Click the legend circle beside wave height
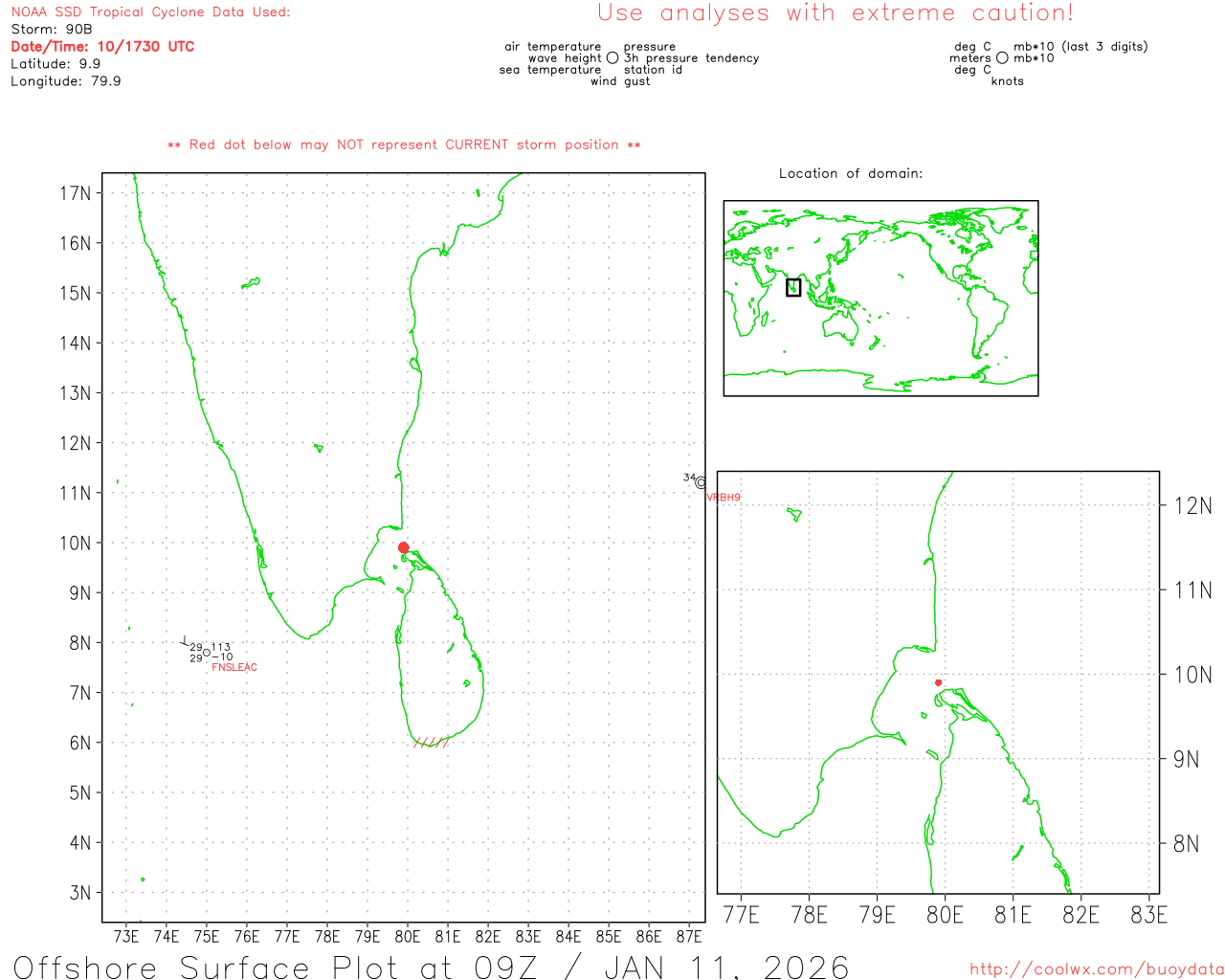The width and height of the screenshot is (1225, 980). pos(612,58)
